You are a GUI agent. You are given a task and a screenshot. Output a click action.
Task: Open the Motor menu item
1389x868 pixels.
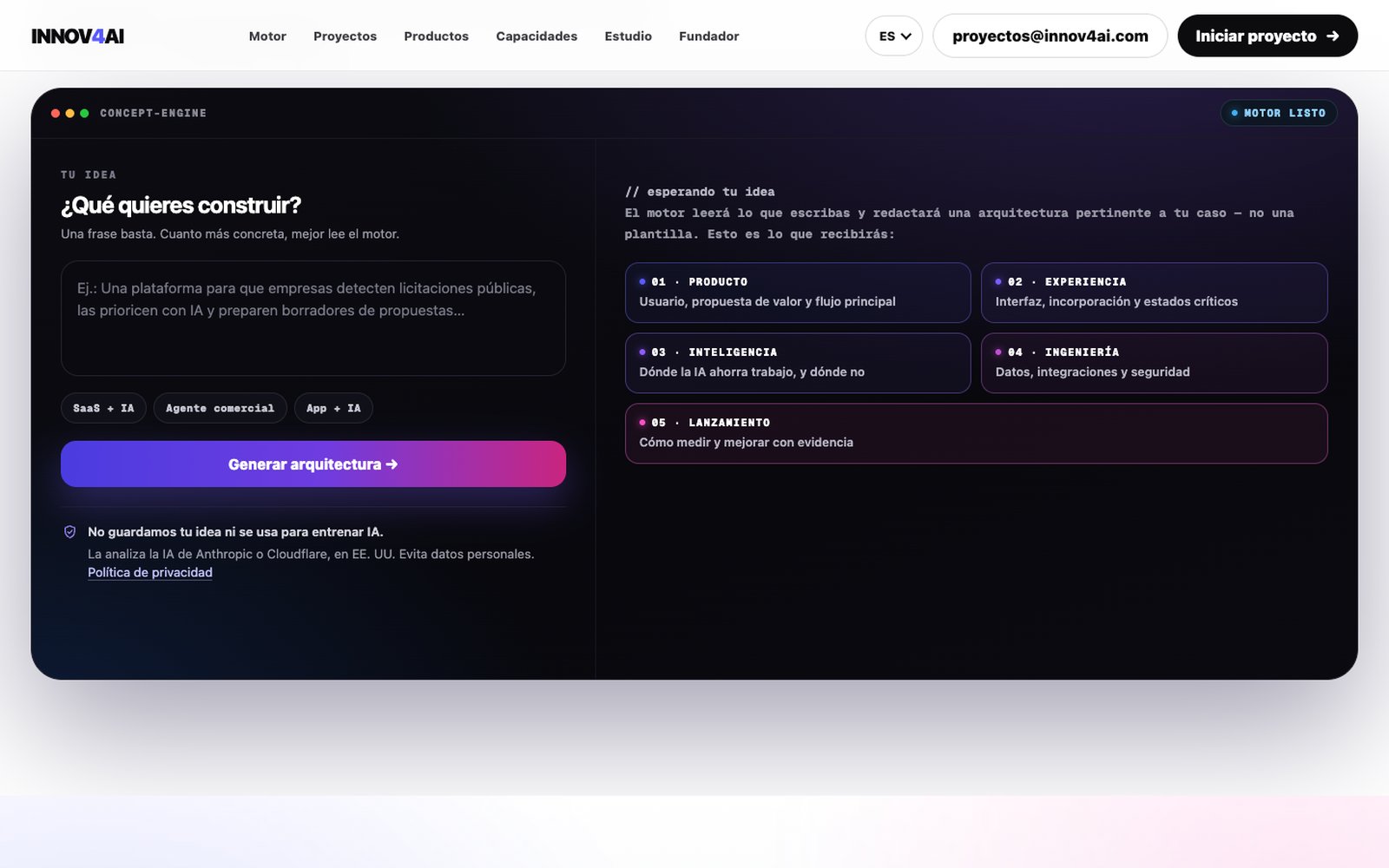267,36
